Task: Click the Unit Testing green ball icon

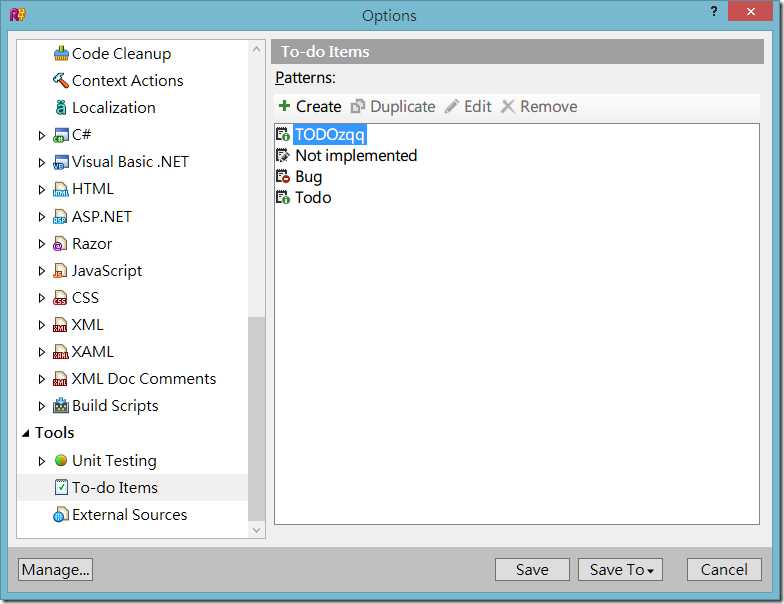Action: click(61, 460)
